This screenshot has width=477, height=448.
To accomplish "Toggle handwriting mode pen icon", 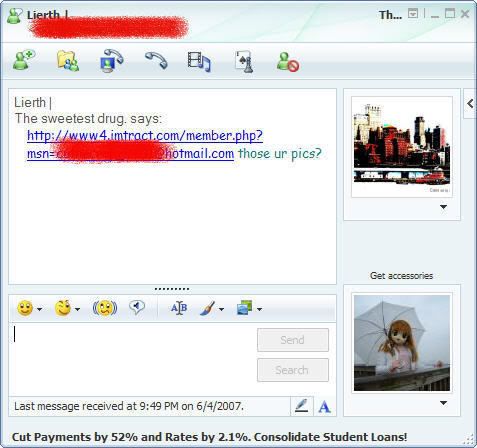I will tap(302, 406).
